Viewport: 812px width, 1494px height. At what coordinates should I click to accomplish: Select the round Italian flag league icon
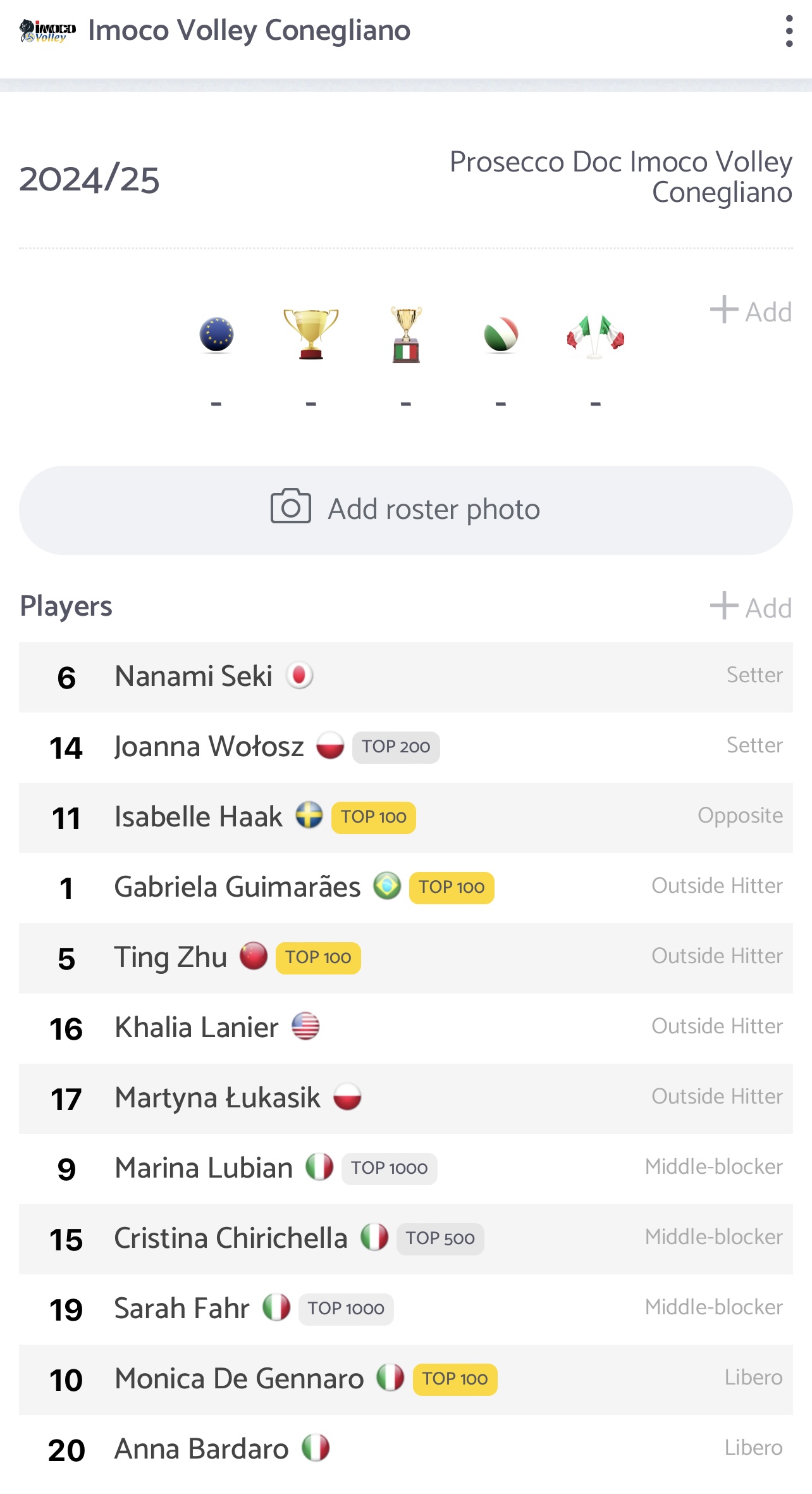(501, 335)
